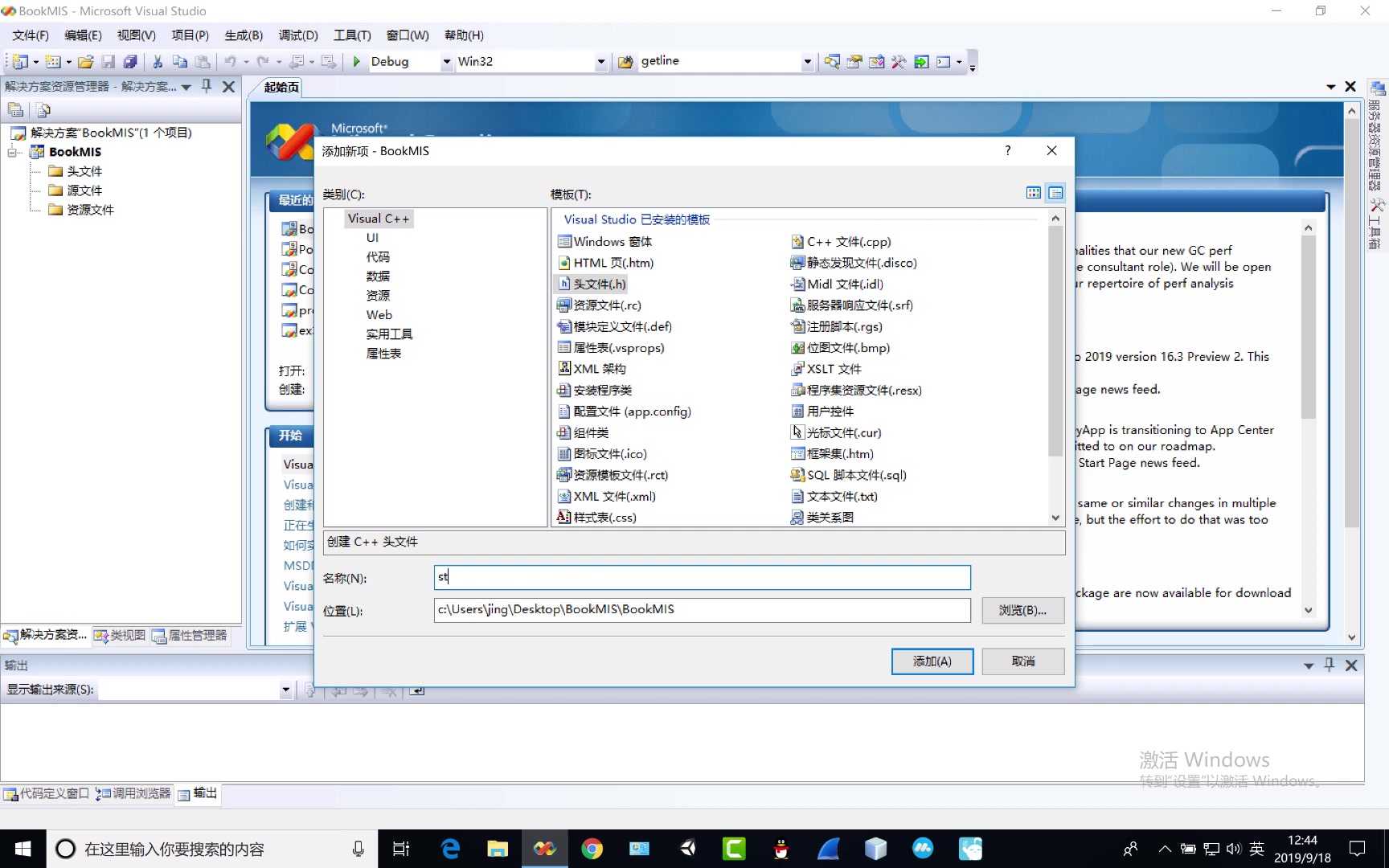Viewport: 1389px width, 868px height.
Task: Open the 显示输出来源 dropdown
Action: pos(285,690)
